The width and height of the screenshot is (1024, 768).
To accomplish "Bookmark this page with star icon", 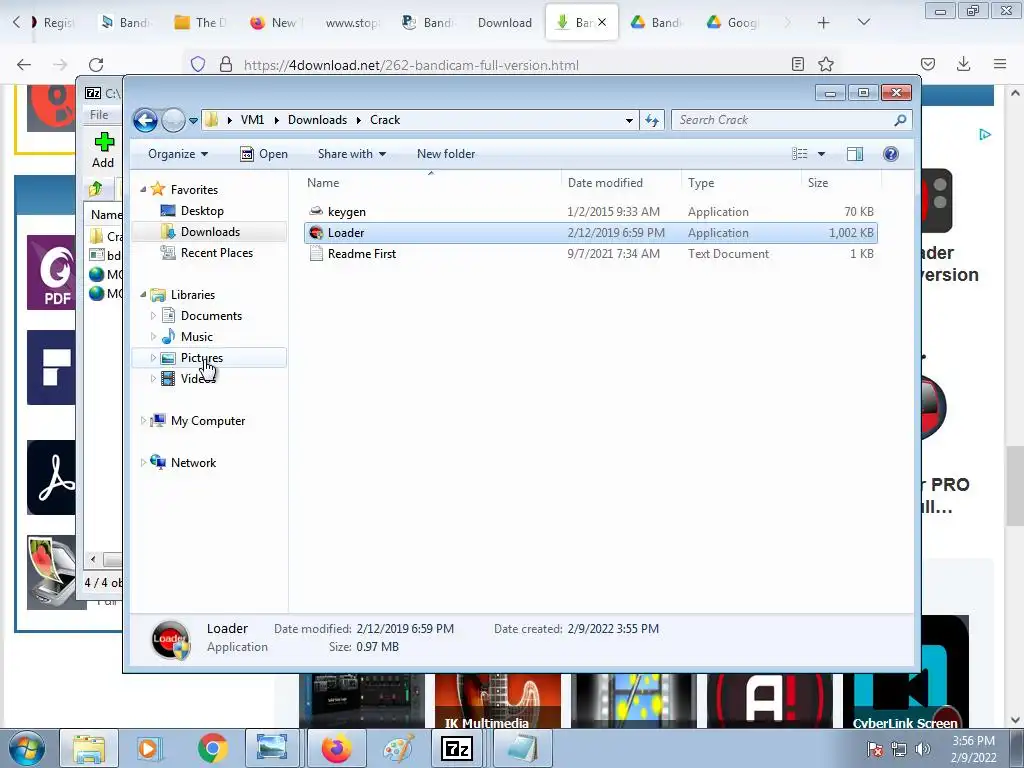I will (826, 64).
